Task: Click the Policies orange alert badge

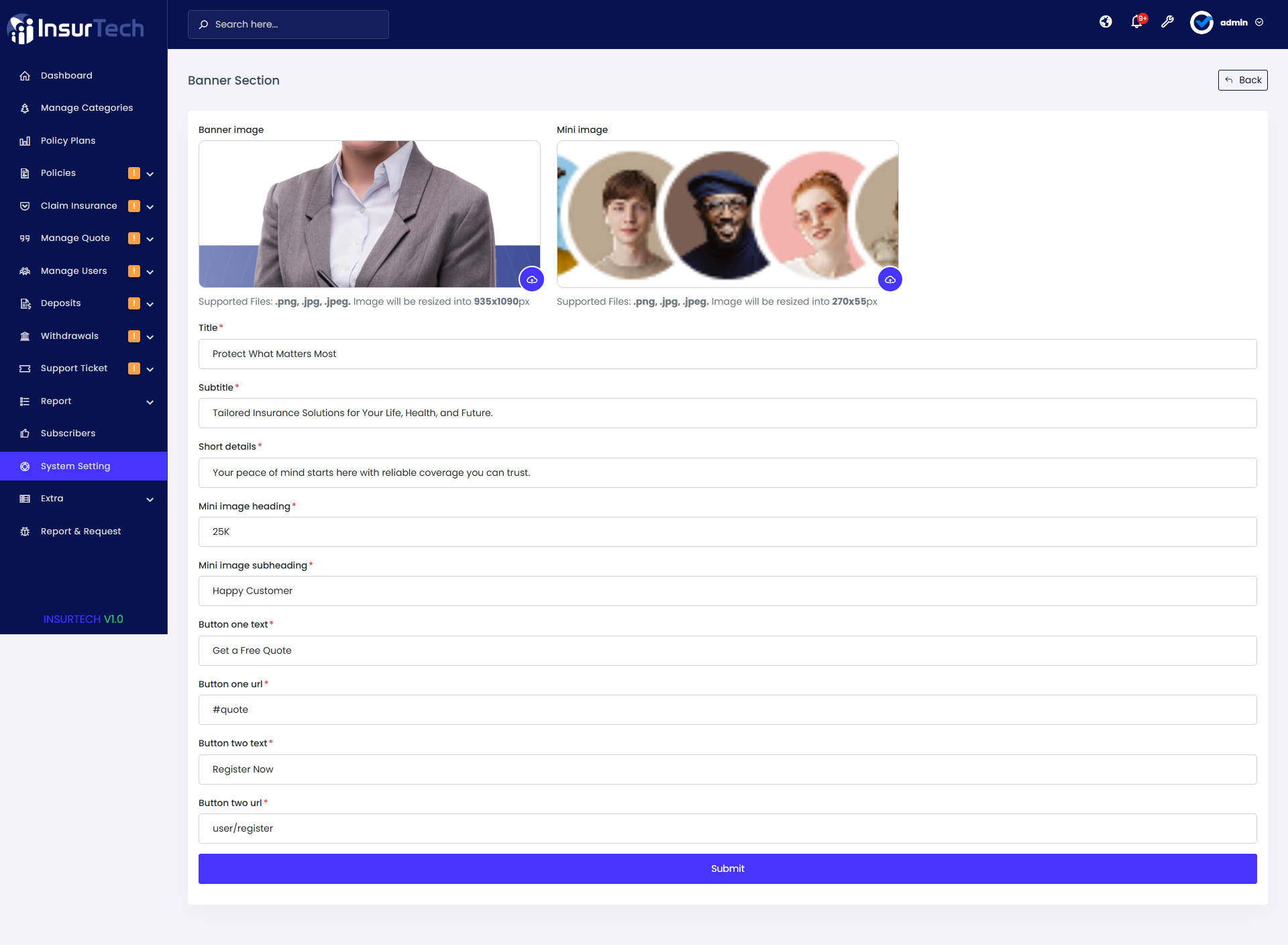Action: pyautogui.click(x=134, y=173)
